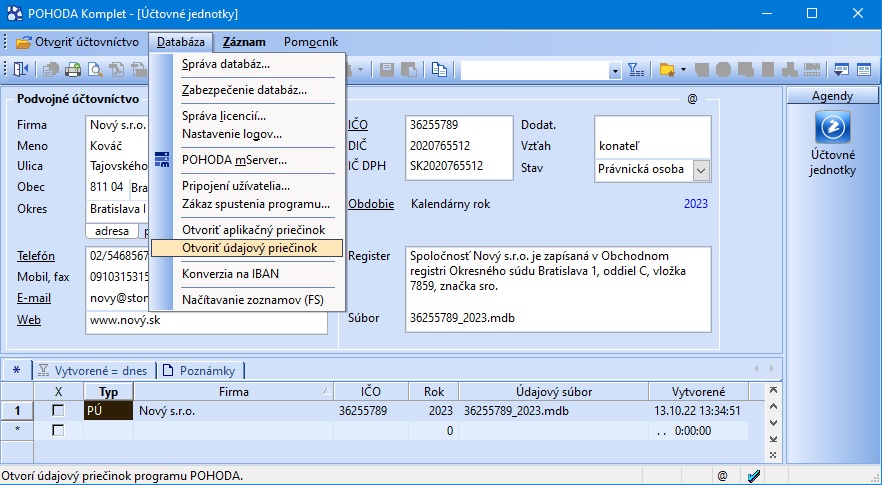The width and height of the screenshot is (882, 485).
Task: Click the Telefón label link
Action: click(x=36, y=256)
